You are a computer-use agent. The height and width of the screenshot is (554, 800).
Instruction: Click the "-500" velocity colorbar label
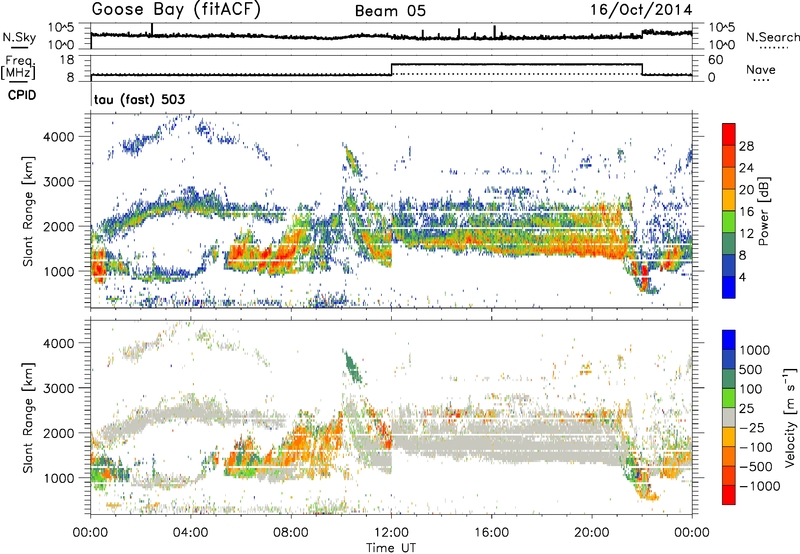tap(755, 467)
